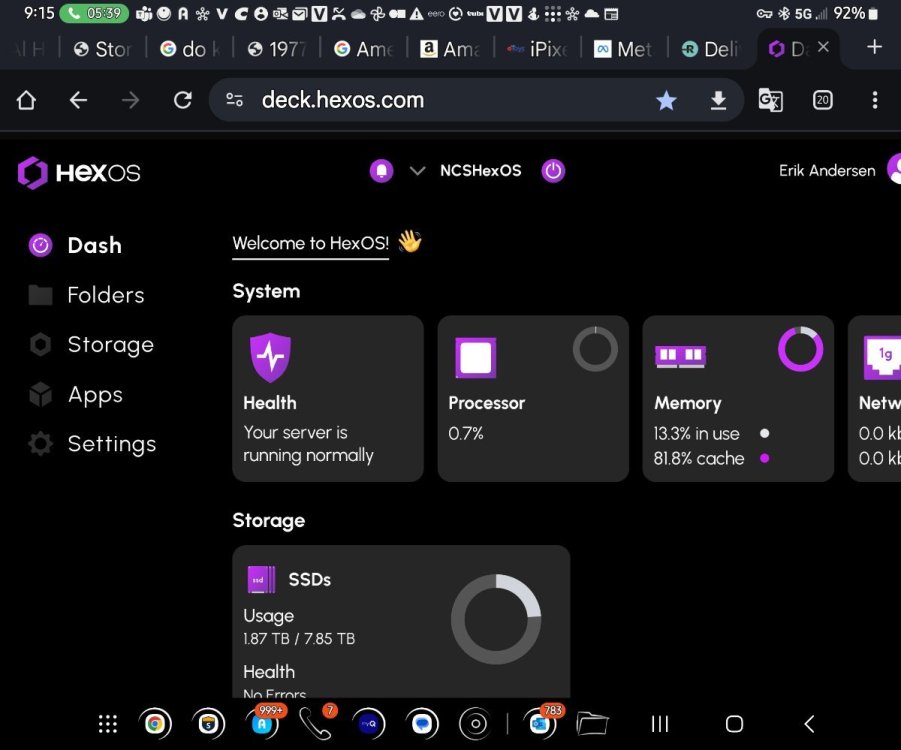
Task: Open Erik Andersen profile avatar
Action: click(893, 170)
